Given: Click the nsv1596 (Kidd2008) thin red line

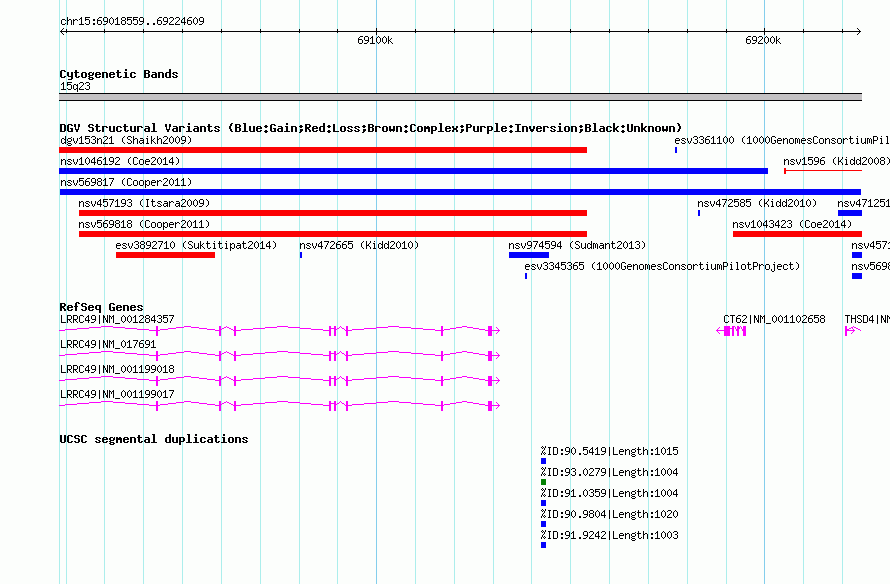Looking at the screenshot, I should pos(823,171).
